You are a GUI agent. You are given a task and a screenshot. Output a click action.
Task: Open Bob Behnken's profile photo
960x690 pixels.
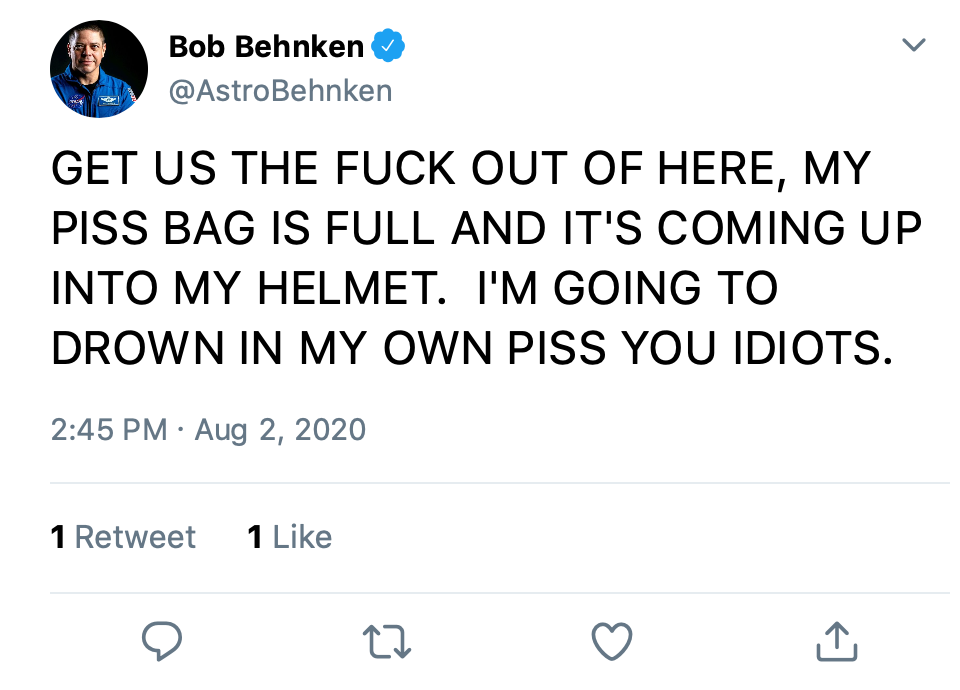click(99, 69)
